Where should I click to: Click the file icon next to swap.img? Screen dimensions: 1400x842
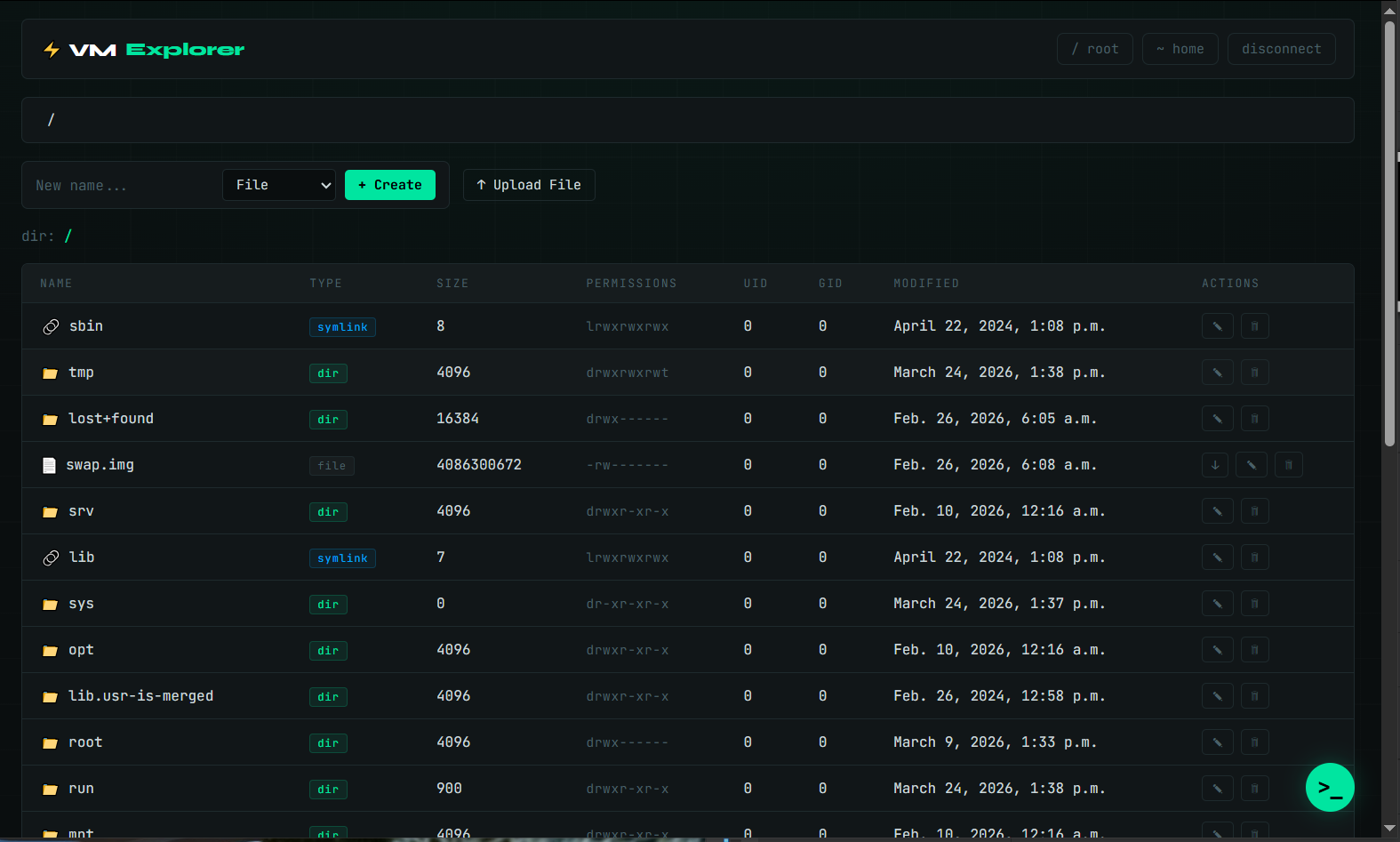coord(50,465)
